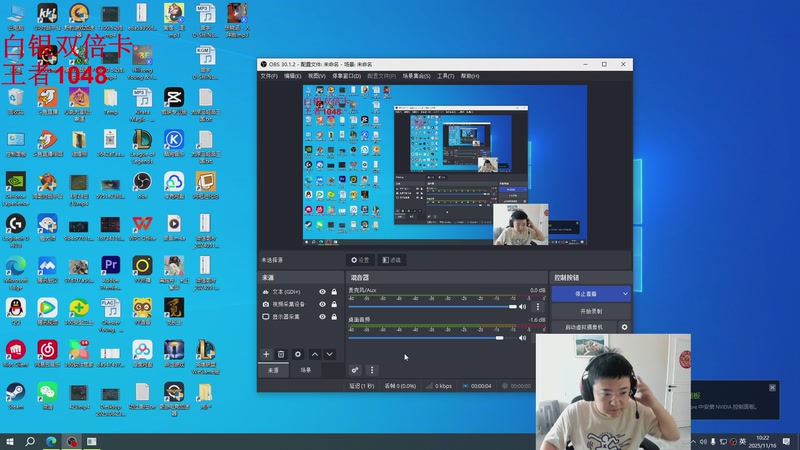Select Logitech G HUB desktop icon
The width and height of the screenshot is (800, 450).
[x=16, y=231]
